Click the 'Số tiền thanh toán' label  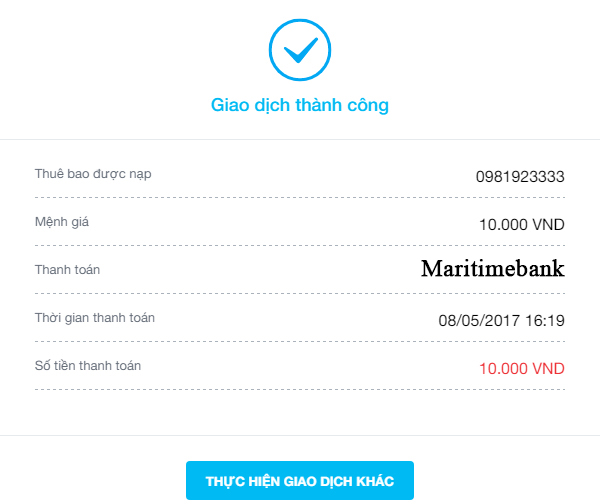pos(88,365)
